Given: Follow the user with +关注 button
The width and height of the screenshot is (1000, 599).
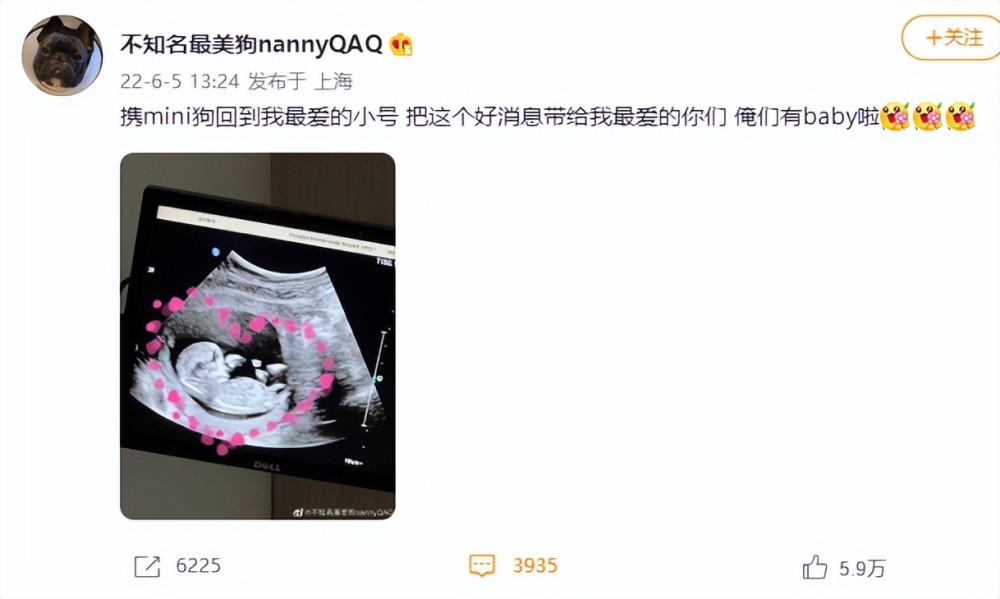Looking at the screenshot, I should tap(953, 38).
